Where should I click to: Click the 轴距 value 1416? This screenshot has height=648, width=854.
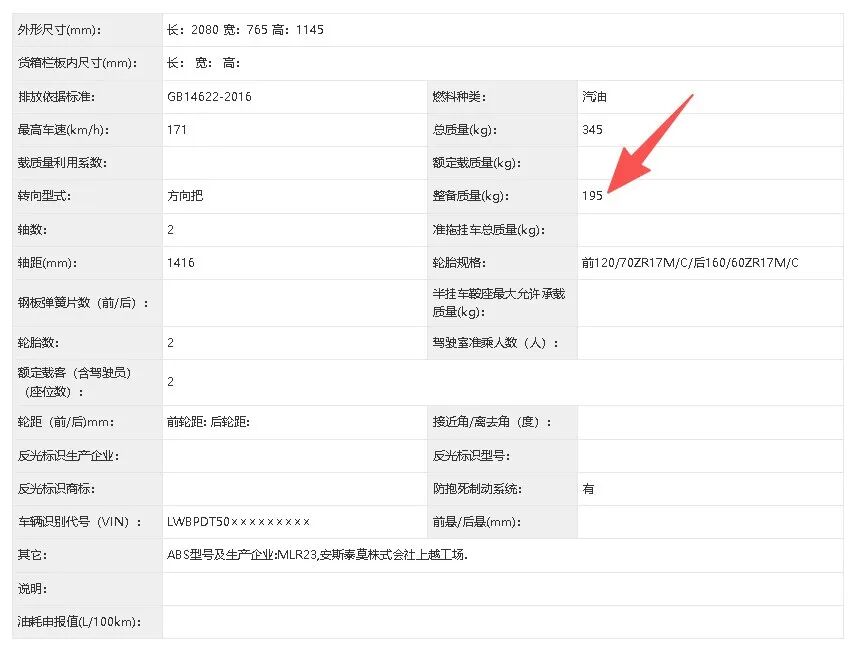181,263
